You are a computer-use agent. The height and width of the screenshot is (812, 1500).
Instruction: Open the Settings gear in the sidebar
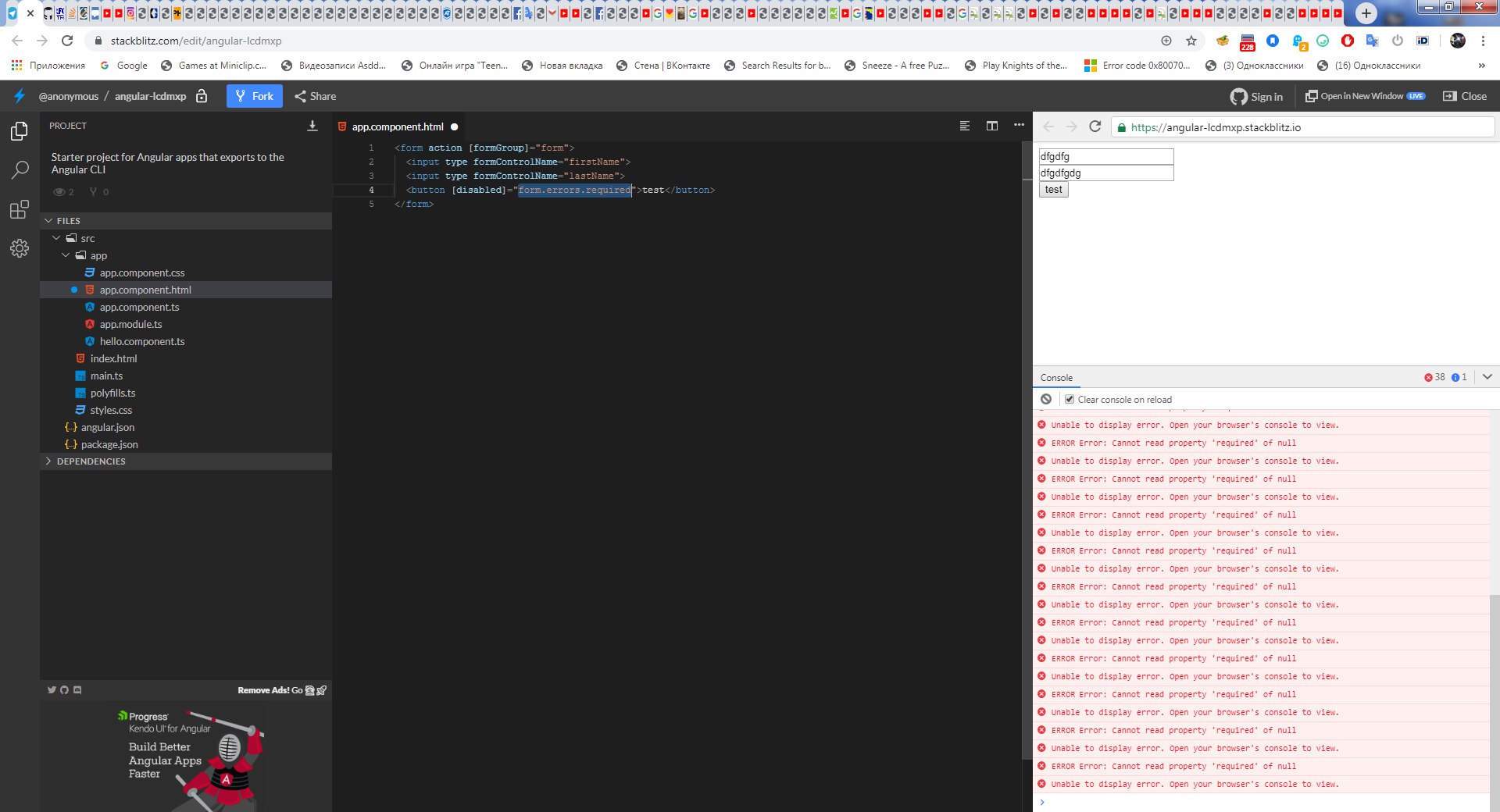[x=20, y=248]
